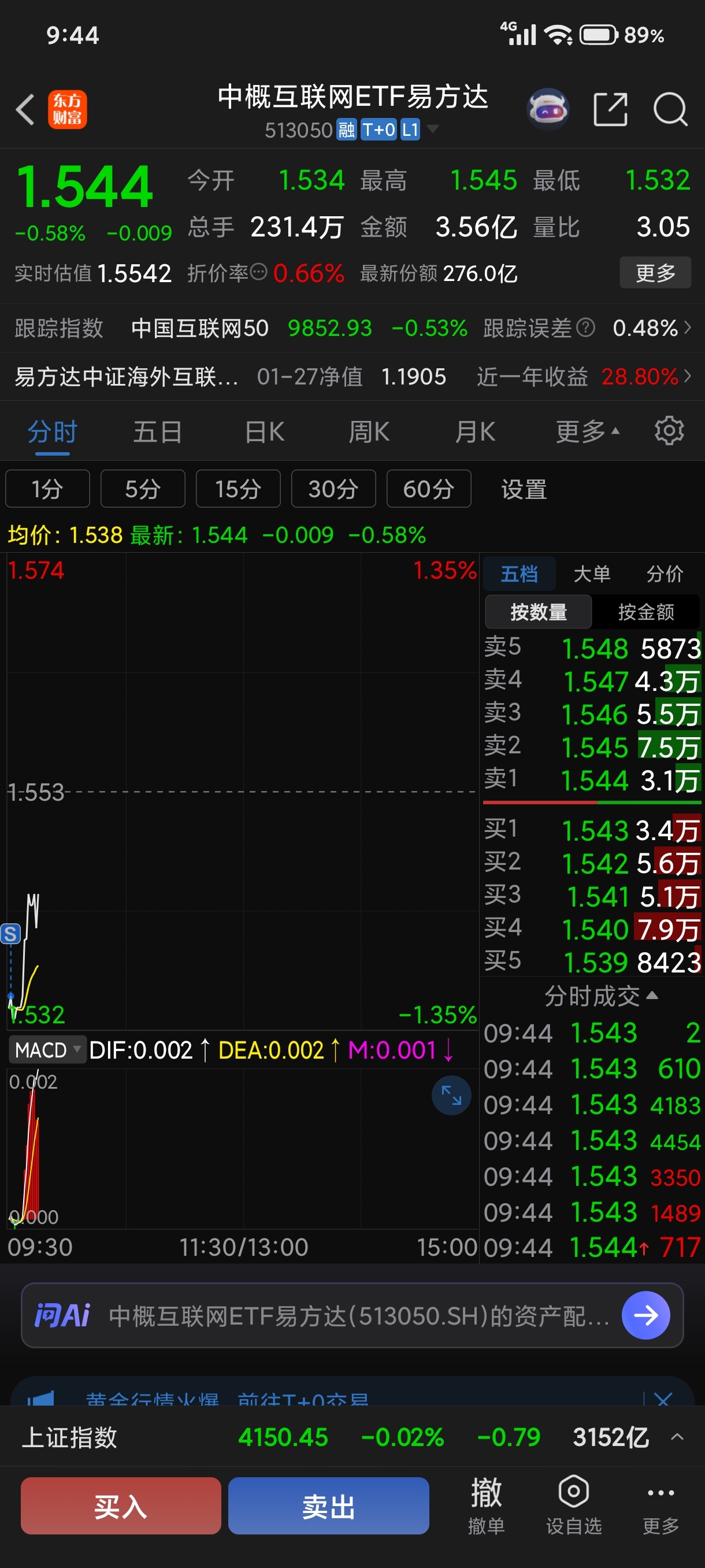Select 按数量 order book mode

point(539,612)
